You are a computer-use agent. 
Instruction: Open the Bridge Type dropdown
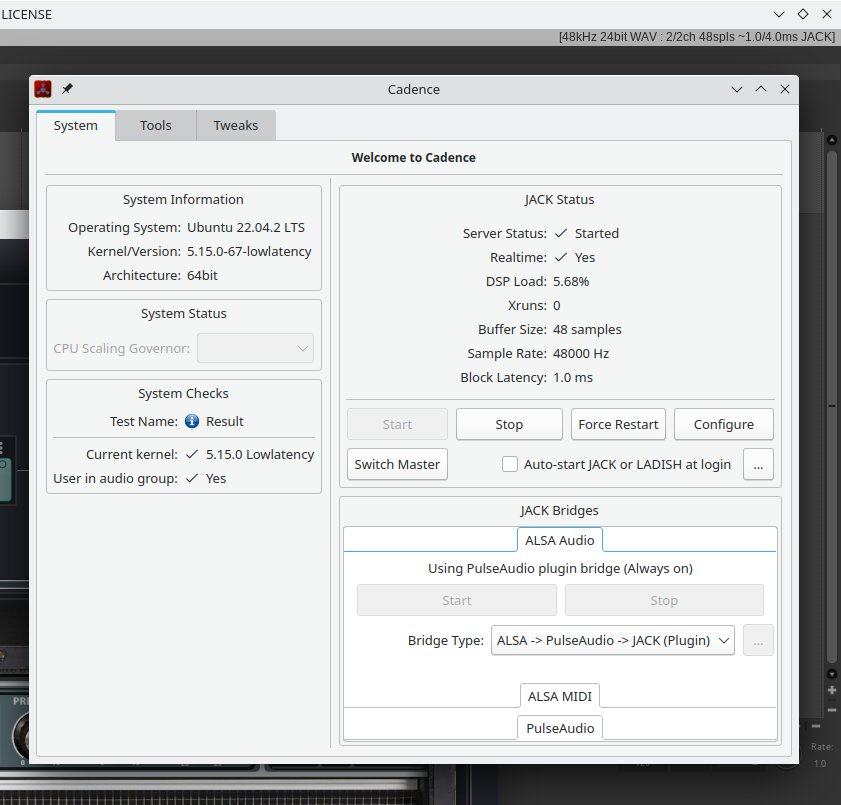[x=612, y=640]
